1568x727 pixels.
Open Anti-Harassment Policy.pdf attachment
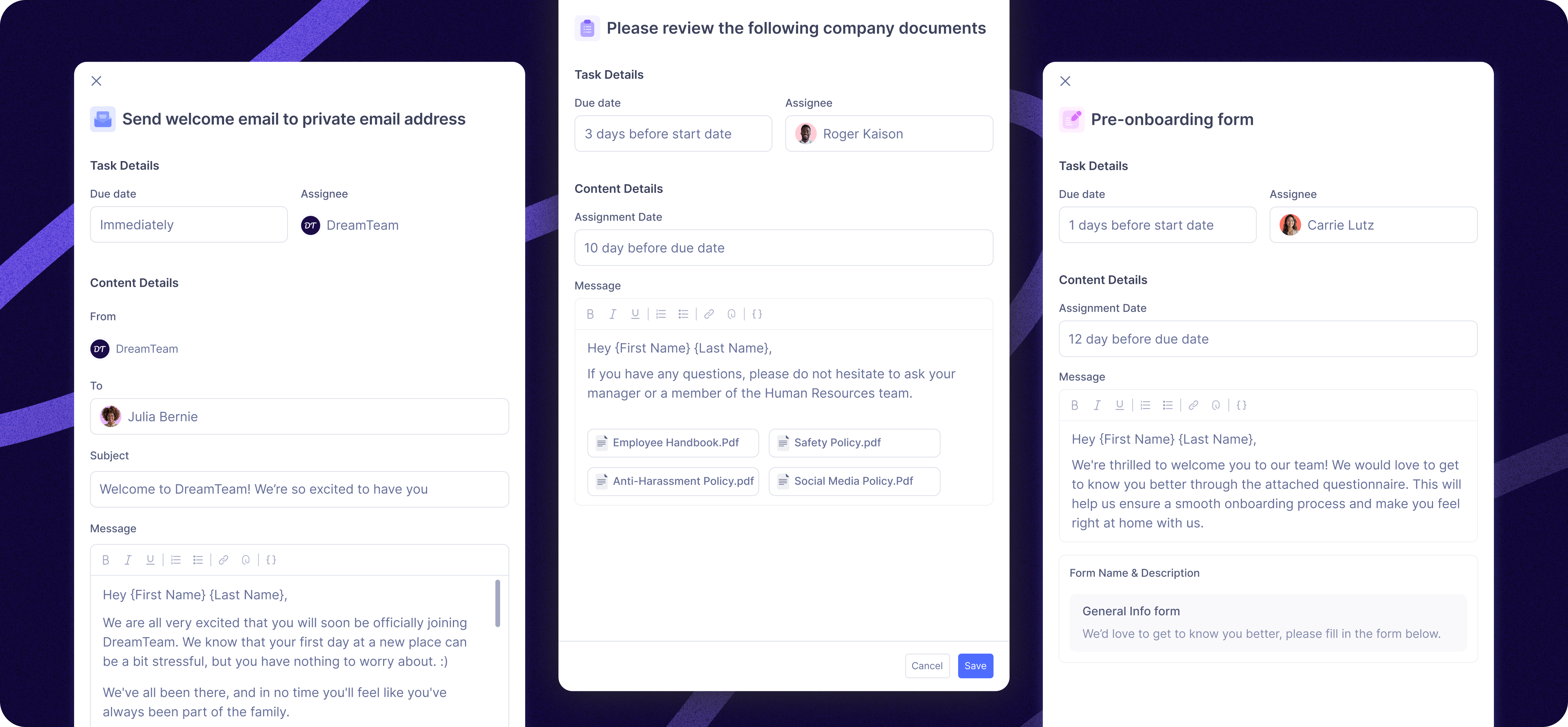[673, 481]
